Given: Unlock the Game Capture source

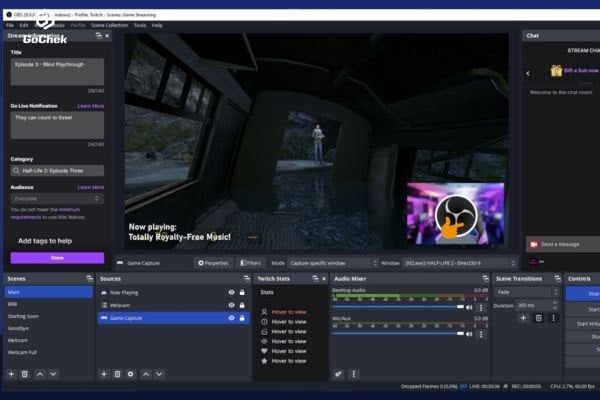Looking at the screenshot, I should pyautogui.click(x=242, y=318).
